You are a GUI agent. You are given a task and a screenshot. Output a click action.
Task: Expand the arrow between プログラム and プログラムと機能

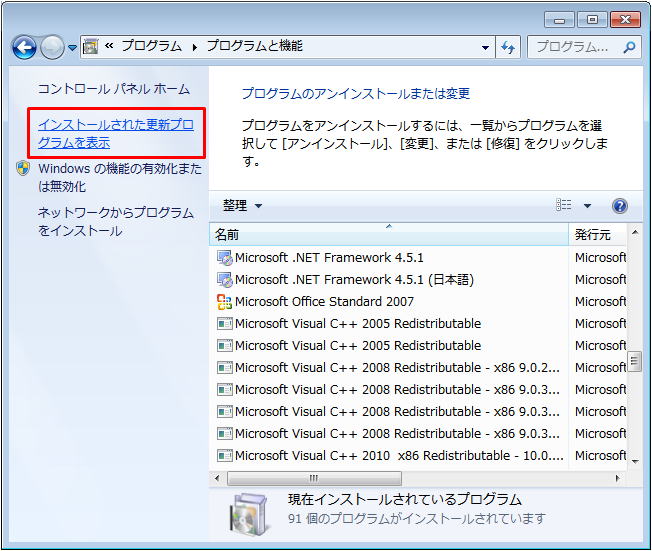[194, 47]
